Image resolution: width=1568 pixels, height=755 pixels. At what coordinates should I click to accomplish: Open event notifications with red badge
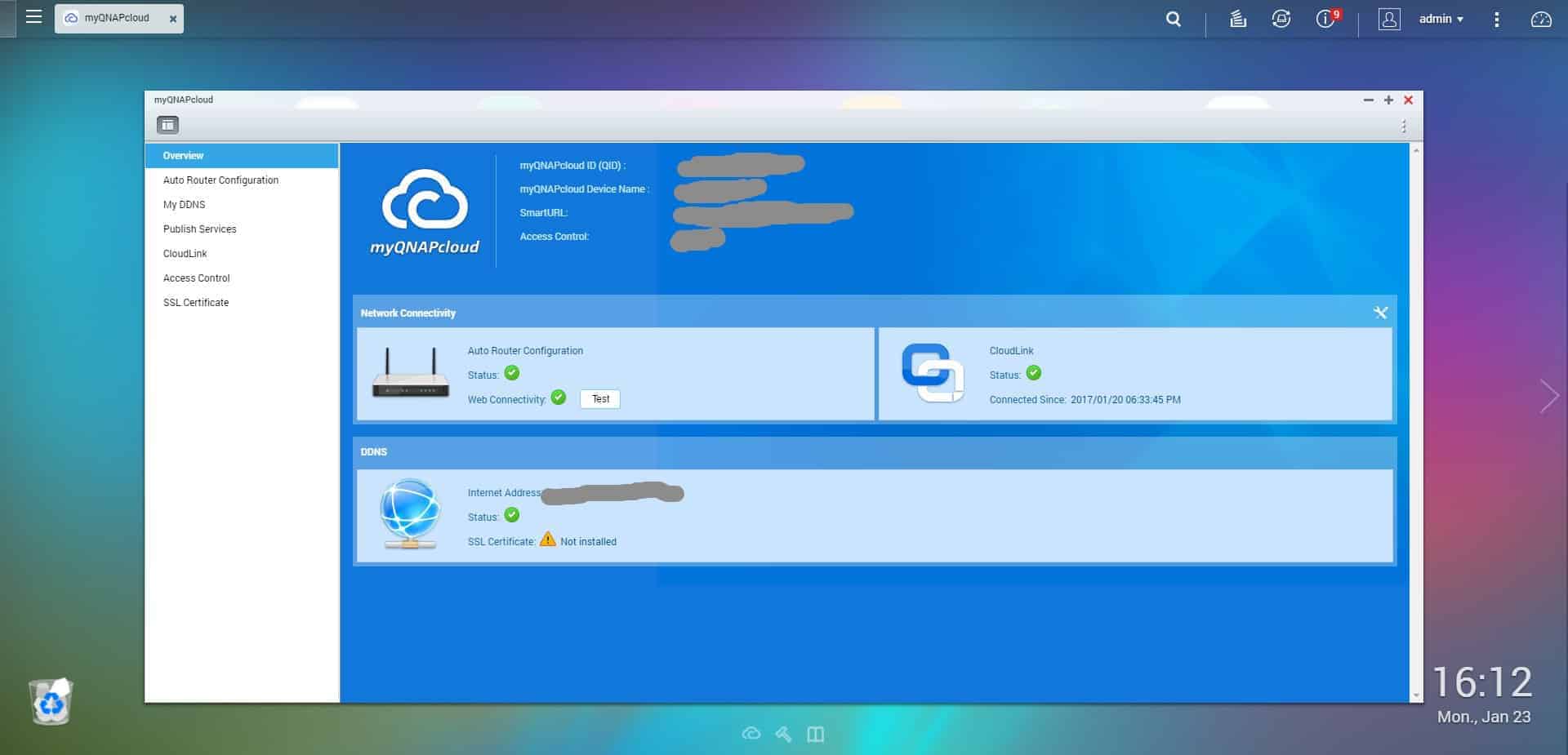pos(1328,18)
